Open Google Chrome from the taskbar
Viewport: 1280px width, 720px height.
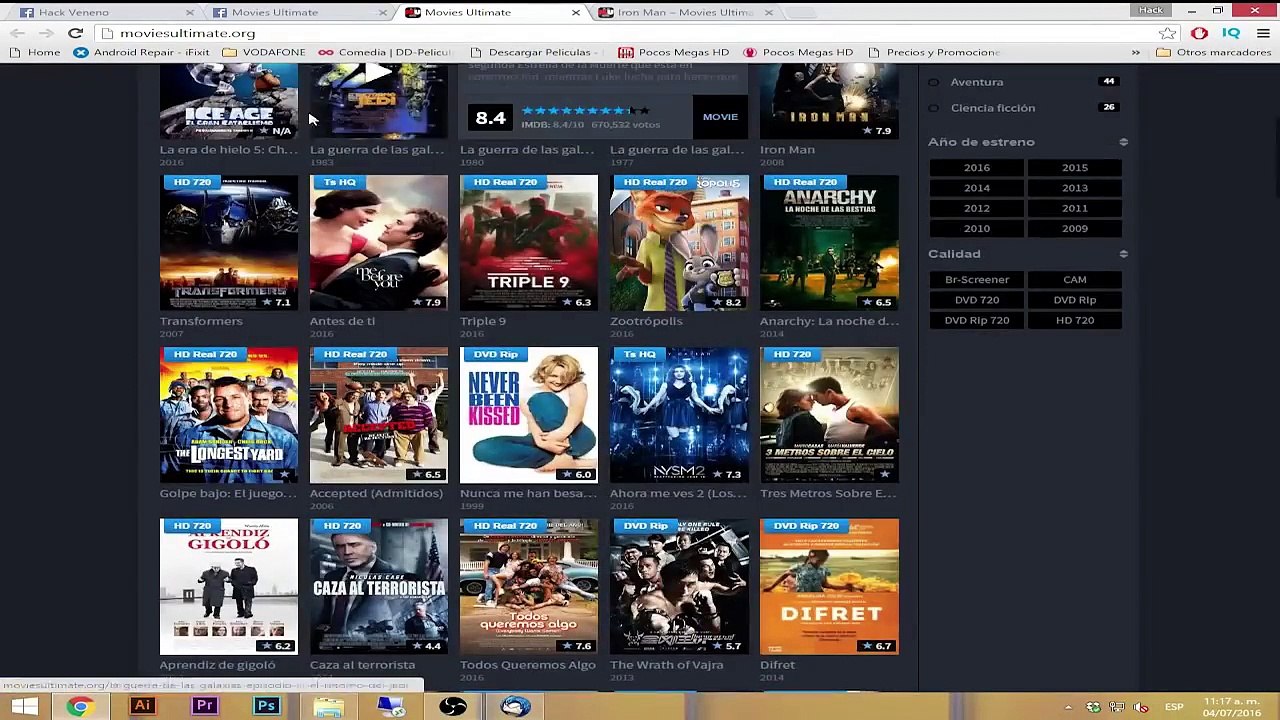[79, 707]
